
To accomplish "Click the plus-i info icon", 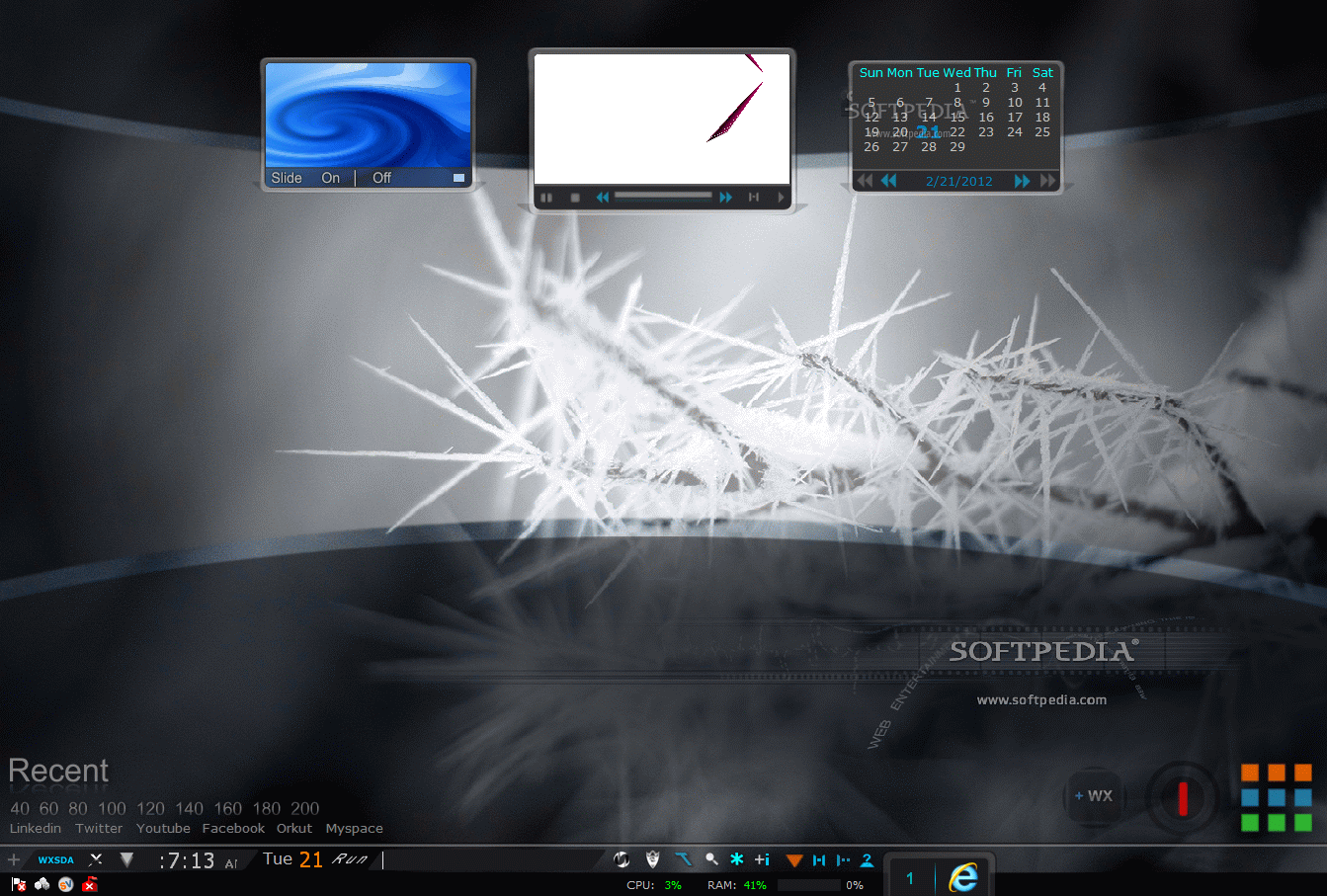I will click(762, 859).
